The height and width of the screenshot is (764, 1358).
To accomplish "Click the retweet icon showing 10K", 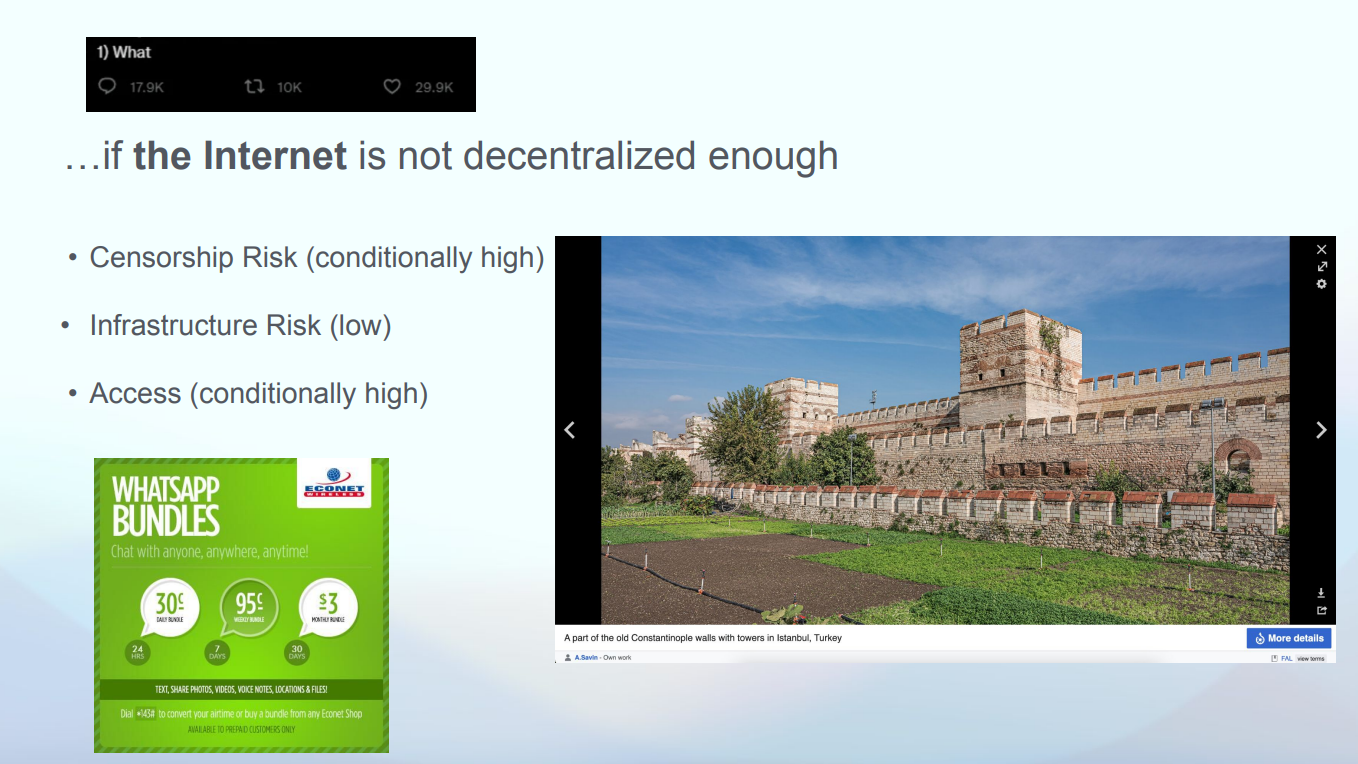I will (254, 87).
